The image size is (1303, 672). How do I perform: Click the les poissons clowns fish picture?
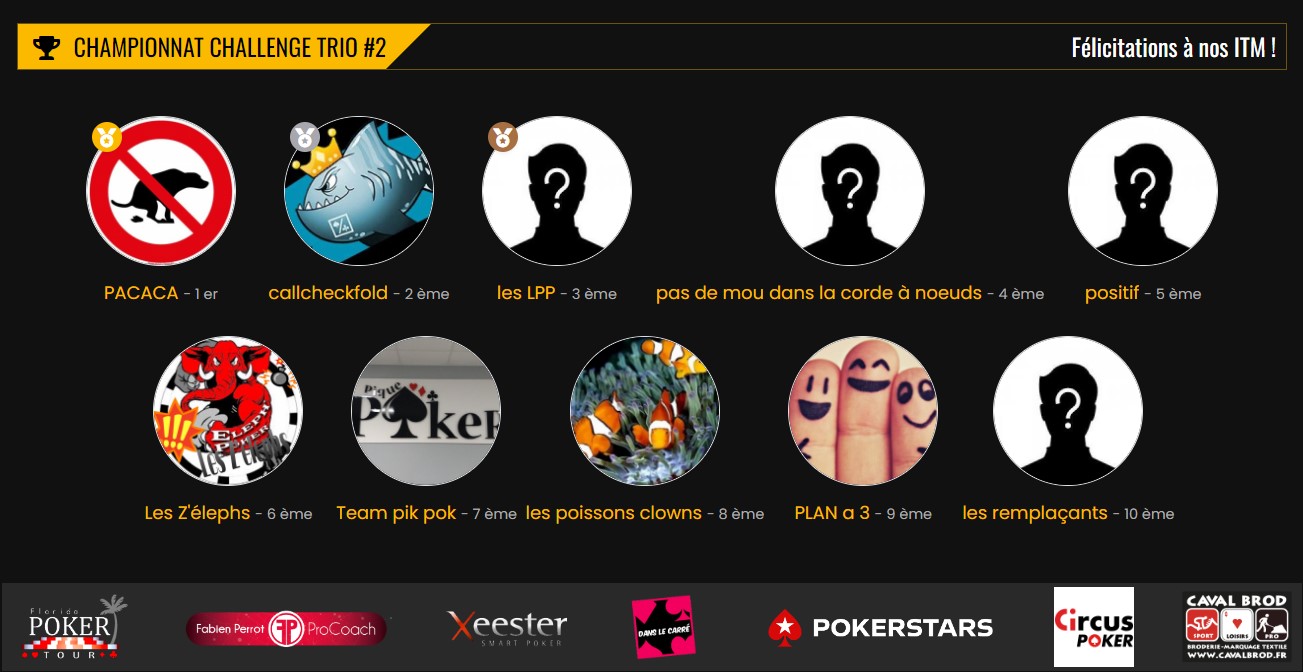tap(645, 411)
